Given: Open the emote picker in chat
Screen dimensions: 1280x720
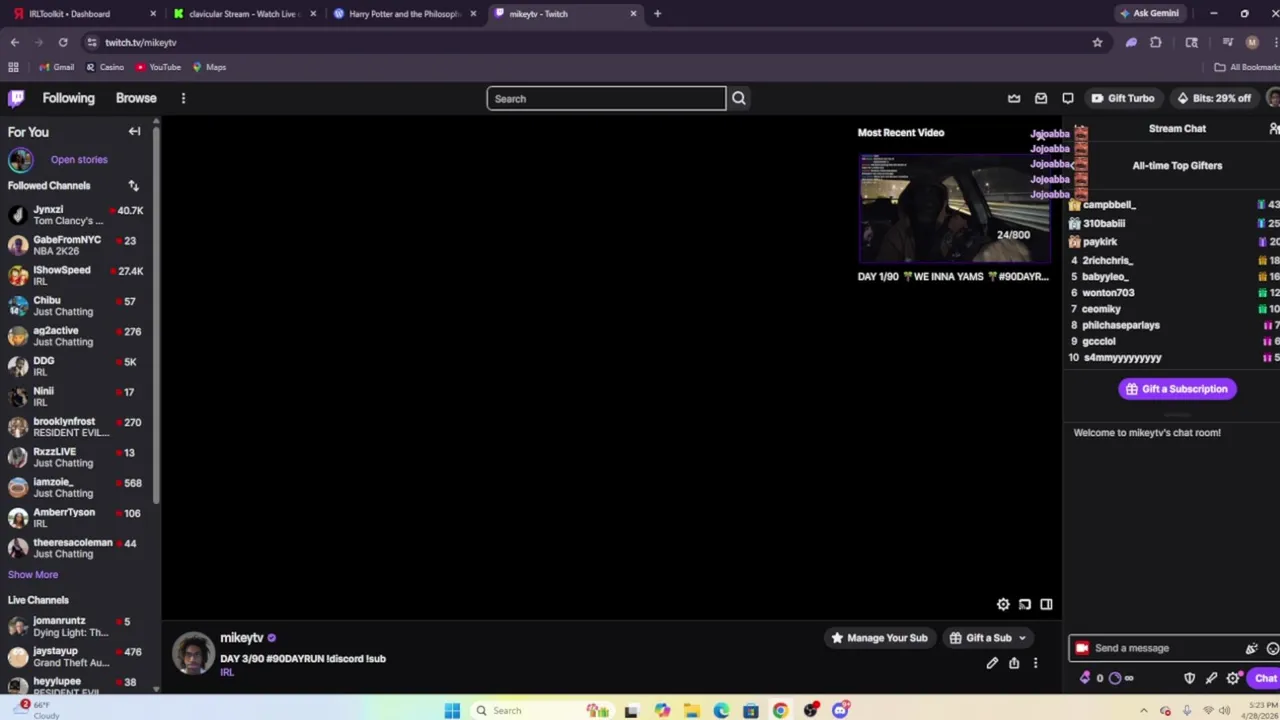Looking at the screenshot, I should pos(1273,648).
